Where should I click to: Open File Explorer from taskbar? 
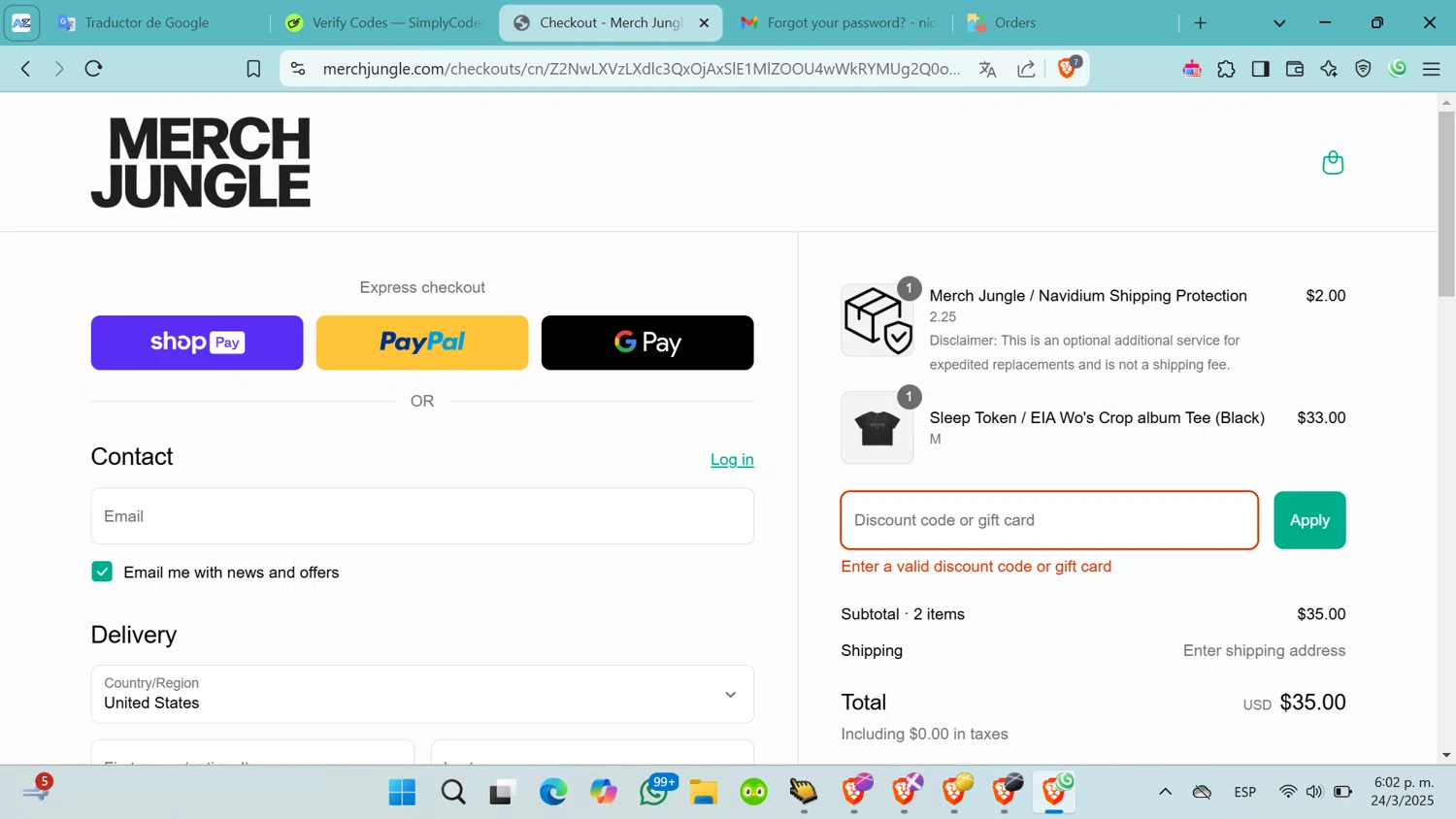(x=704, y=792)
